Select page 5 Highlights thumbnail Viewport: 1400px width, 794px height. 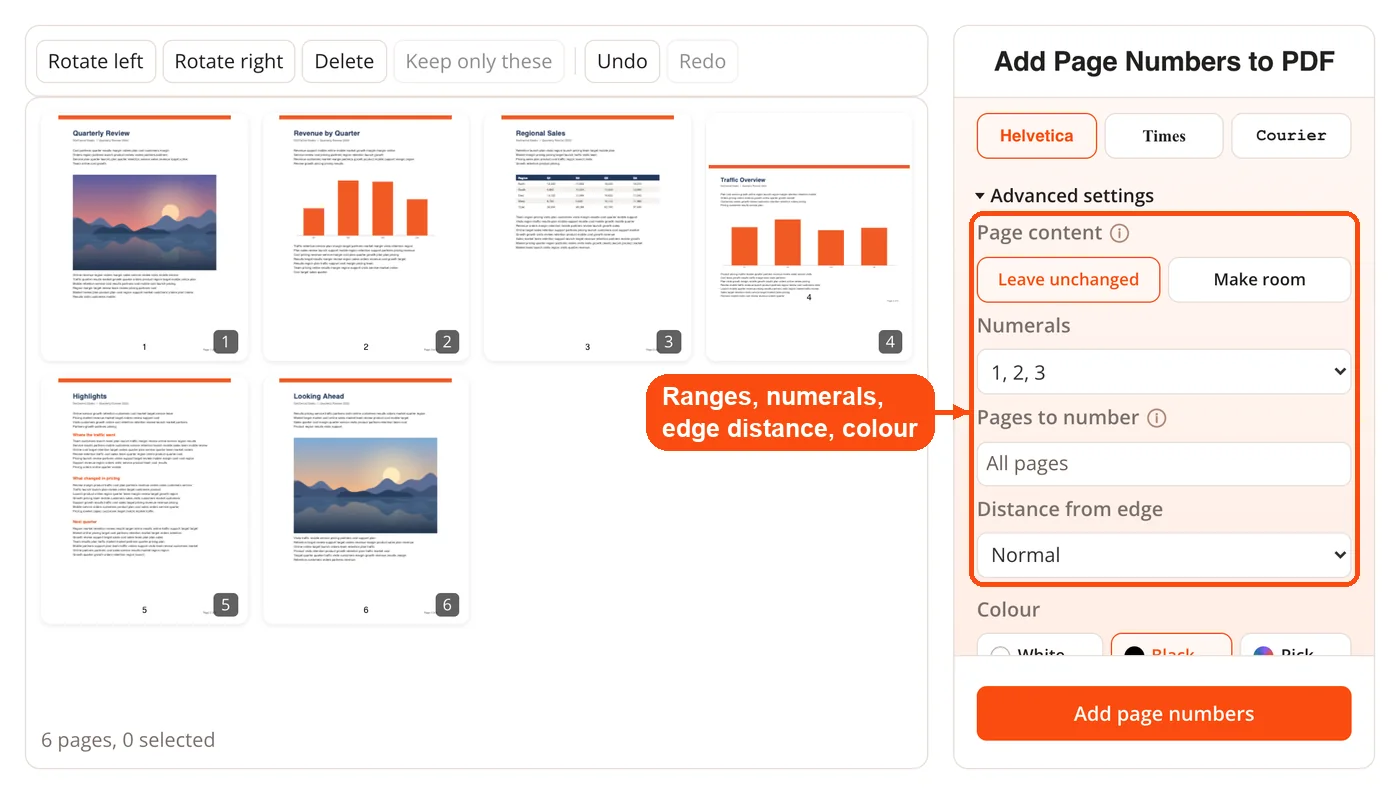[144, 500]
